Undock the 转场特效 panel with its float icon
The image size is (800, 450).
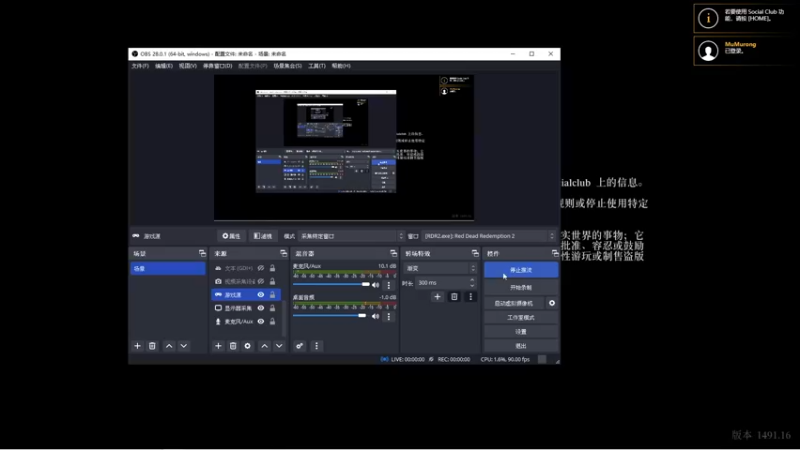pyautogui.click(x=475, y=253)
